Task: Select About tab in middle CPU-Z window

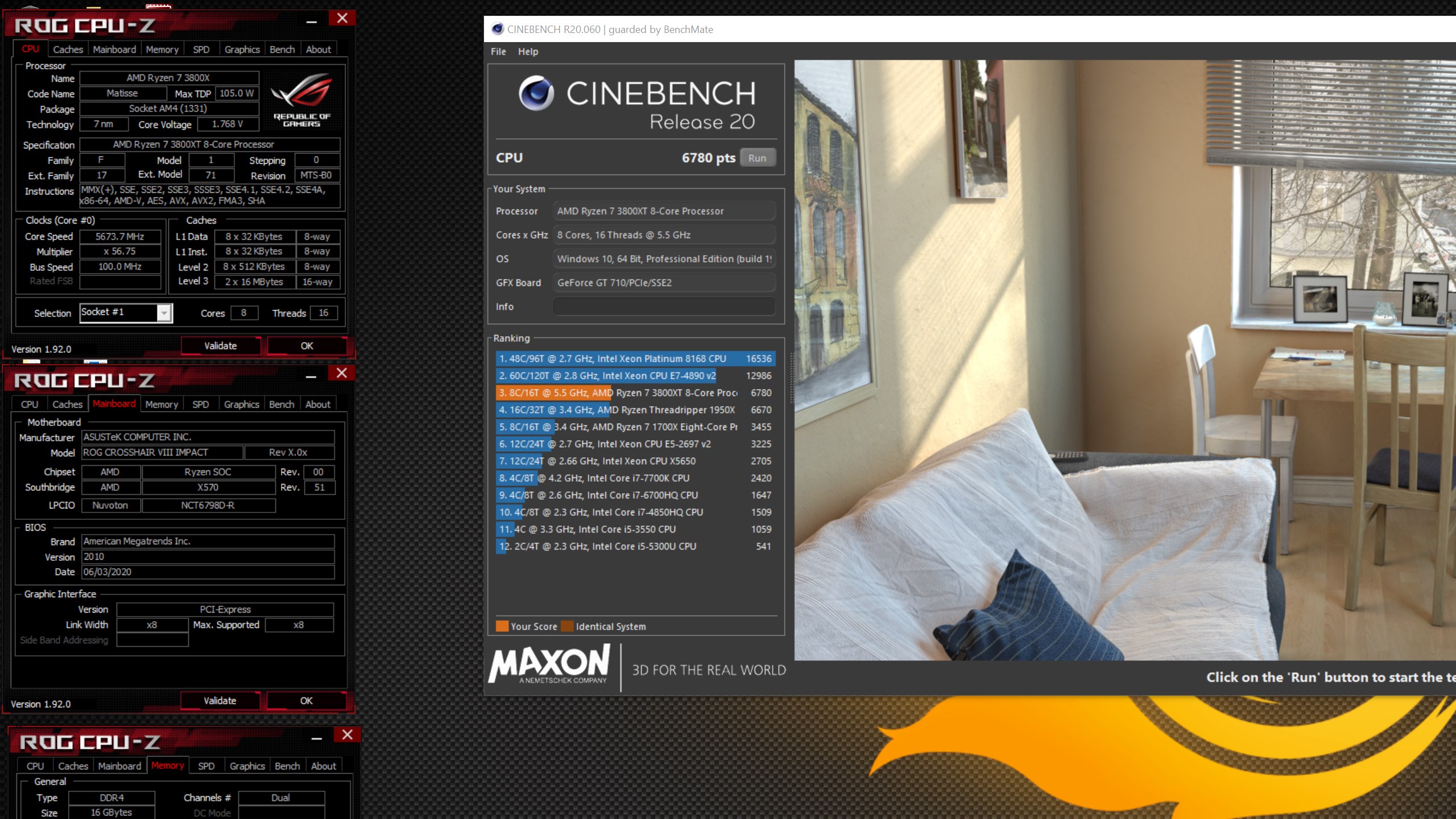Action: 317,404
